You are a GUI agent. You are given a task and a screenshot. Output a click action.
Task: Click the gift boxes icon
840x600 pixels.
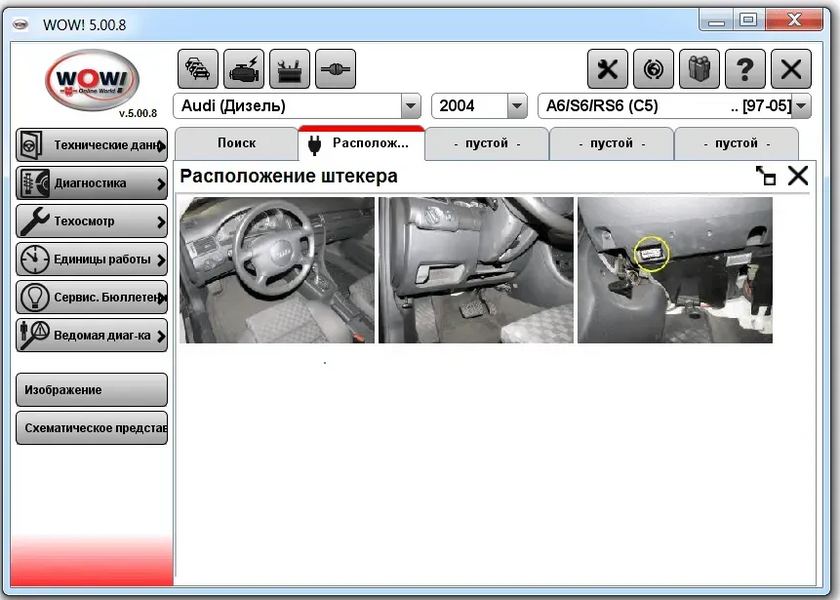(699, 69)
